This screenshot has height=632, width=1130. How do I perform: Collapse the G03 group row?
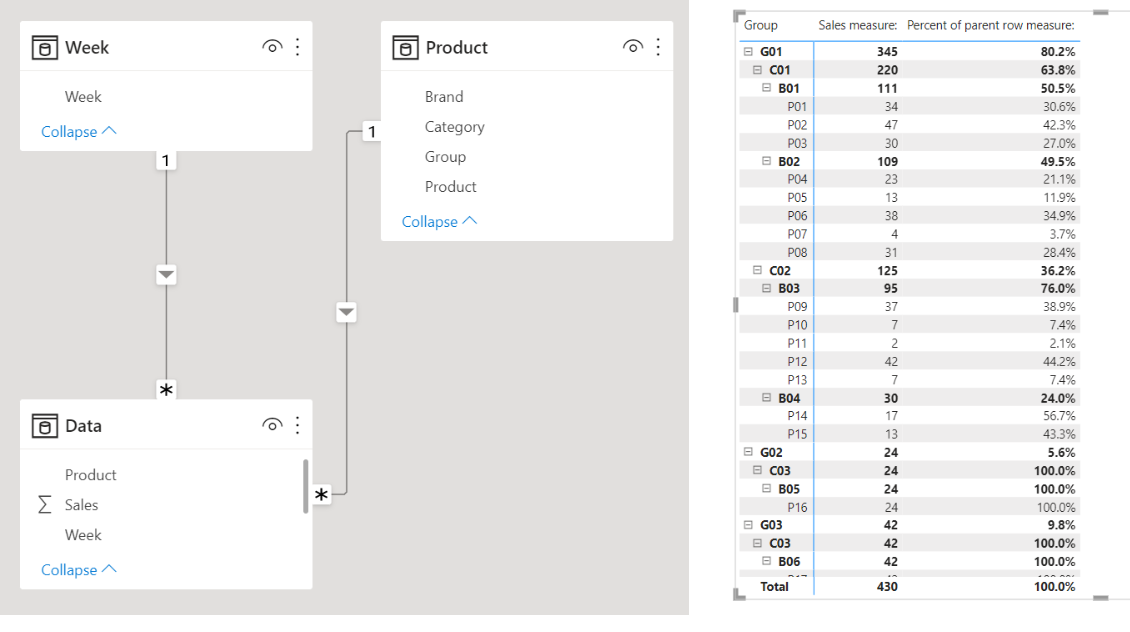point(748,525)
